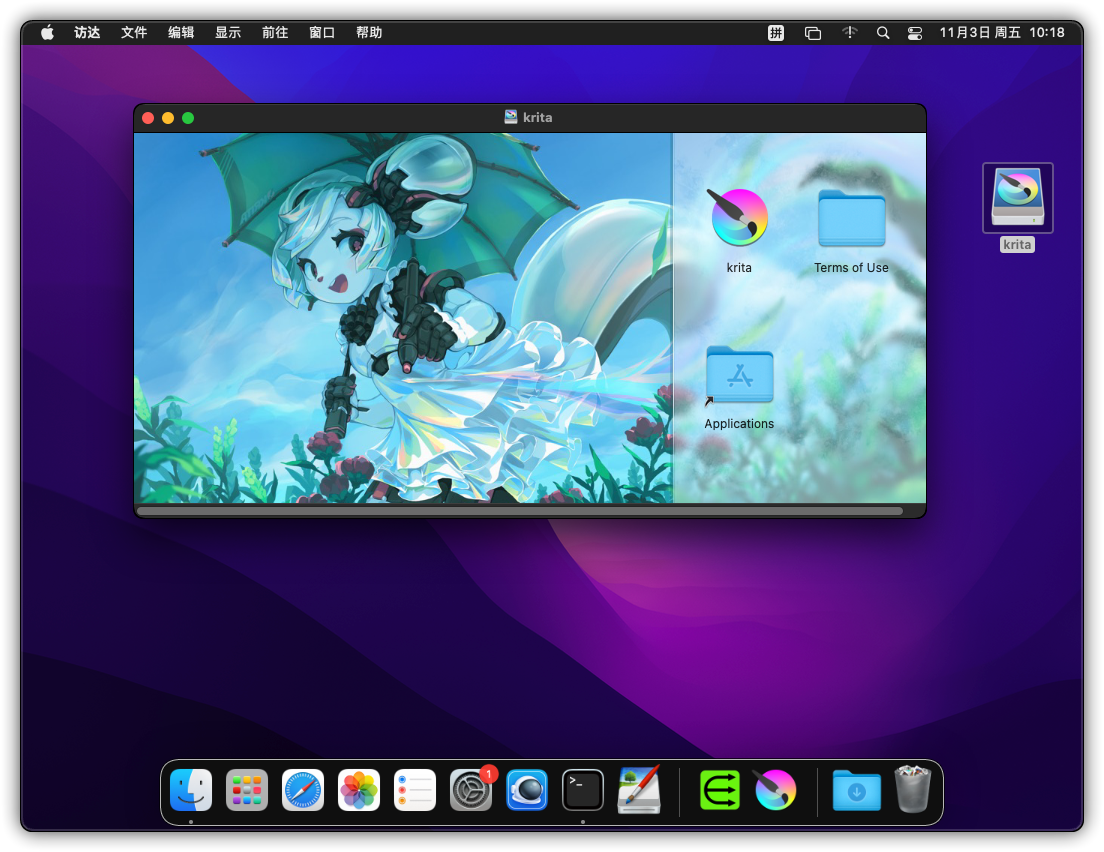Open the blue astronaut app in the Dock
Image resolution: width=1104 pixels, height=852 pixels.
pyautogui.click(x=527, y=790)
